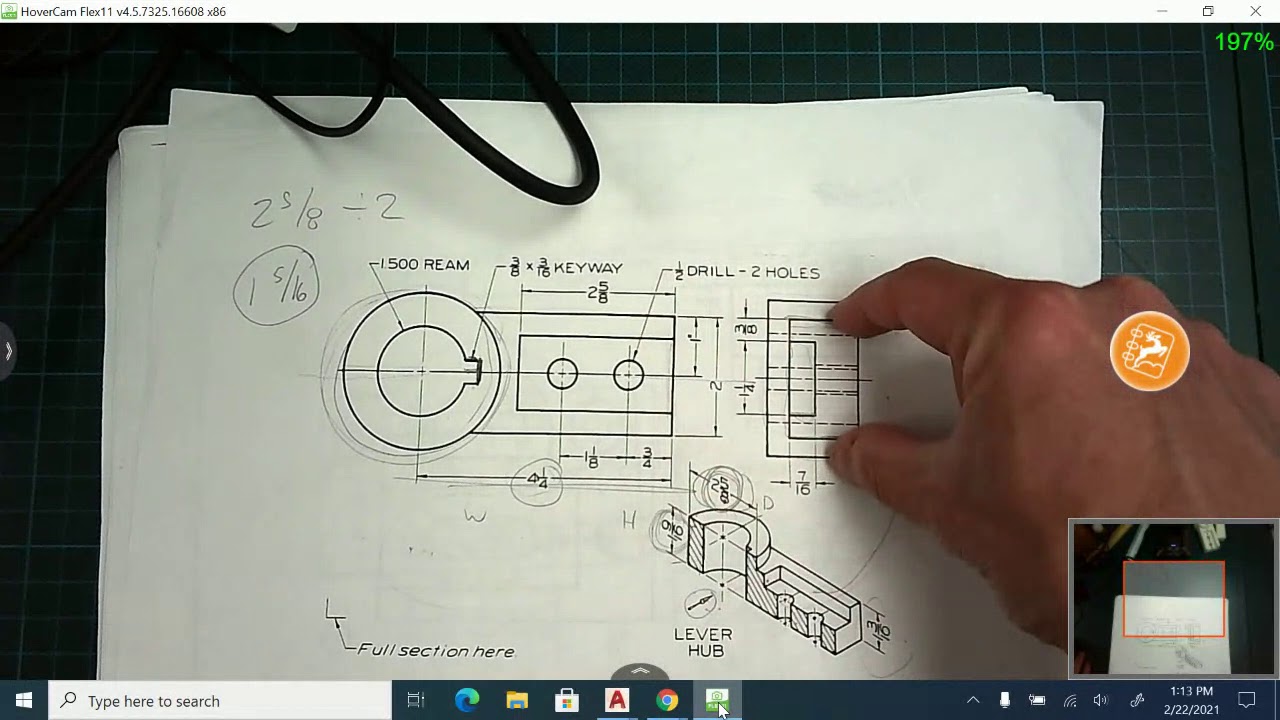Open Microsoft Store from taskbar

tap(567, 701)
